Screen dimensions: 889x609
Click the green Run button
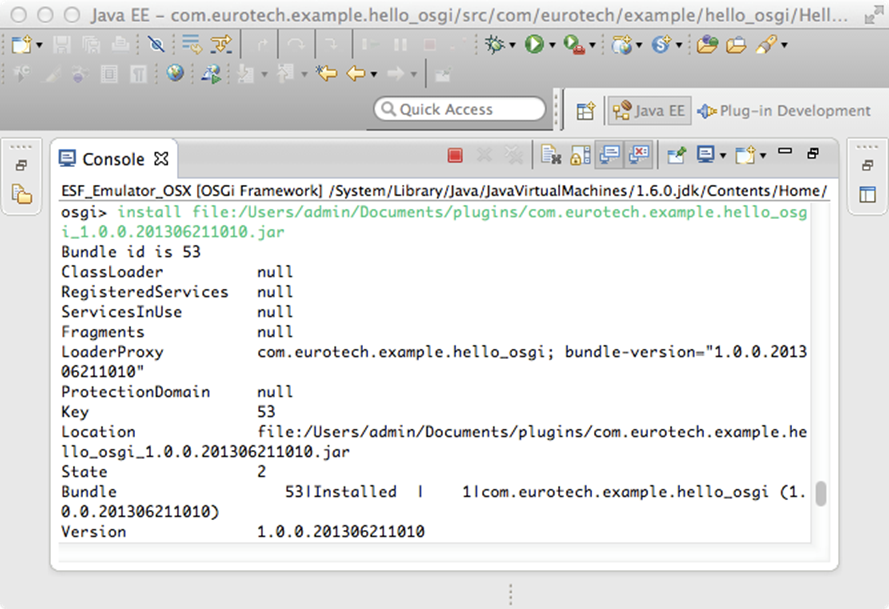[x=534, y=44]
